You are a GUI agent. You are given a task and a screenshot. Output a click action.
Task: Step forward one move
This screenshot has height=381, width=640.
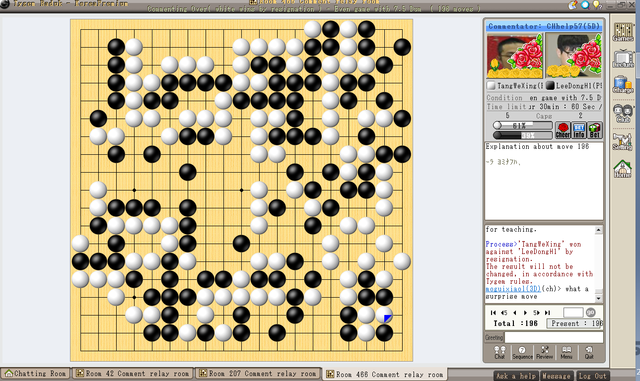point(525,312)
